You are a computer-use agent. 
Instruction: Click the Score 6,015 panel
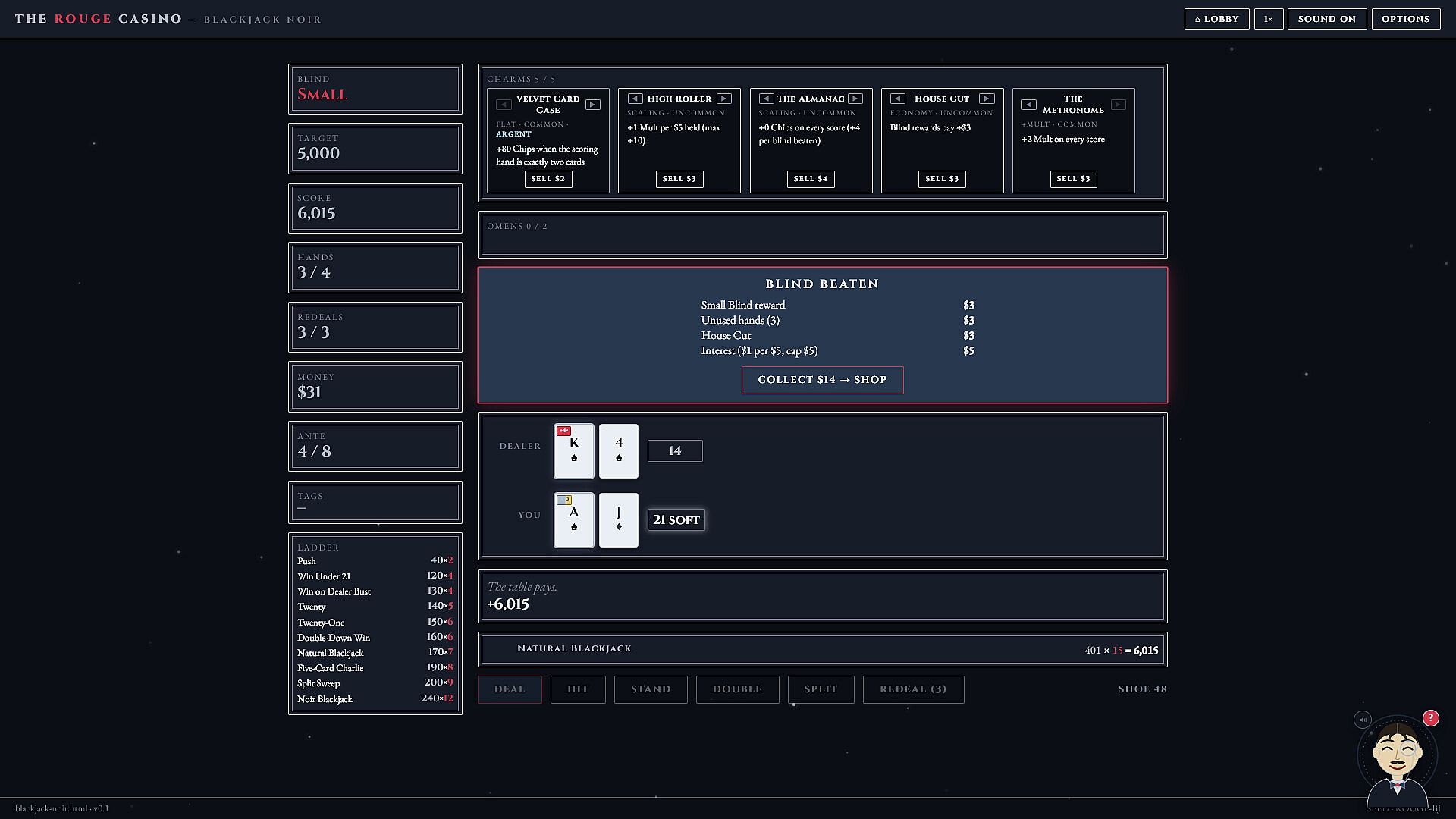(375, 209)
